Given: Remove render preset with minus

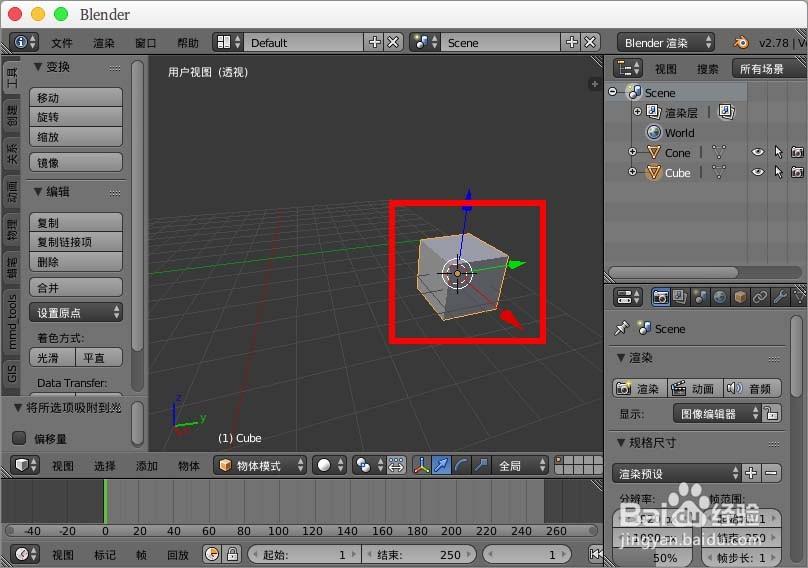Looking at the screenshot, I should pyautogui.click(x=771, y=473).
